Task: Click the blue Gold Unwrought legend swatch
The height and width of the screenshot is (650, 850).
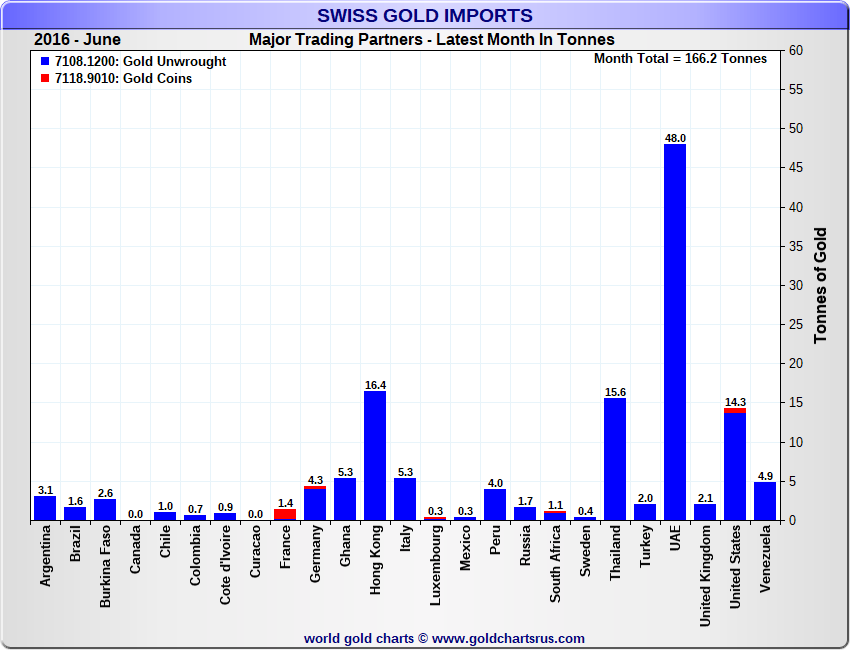Action: 45,62
